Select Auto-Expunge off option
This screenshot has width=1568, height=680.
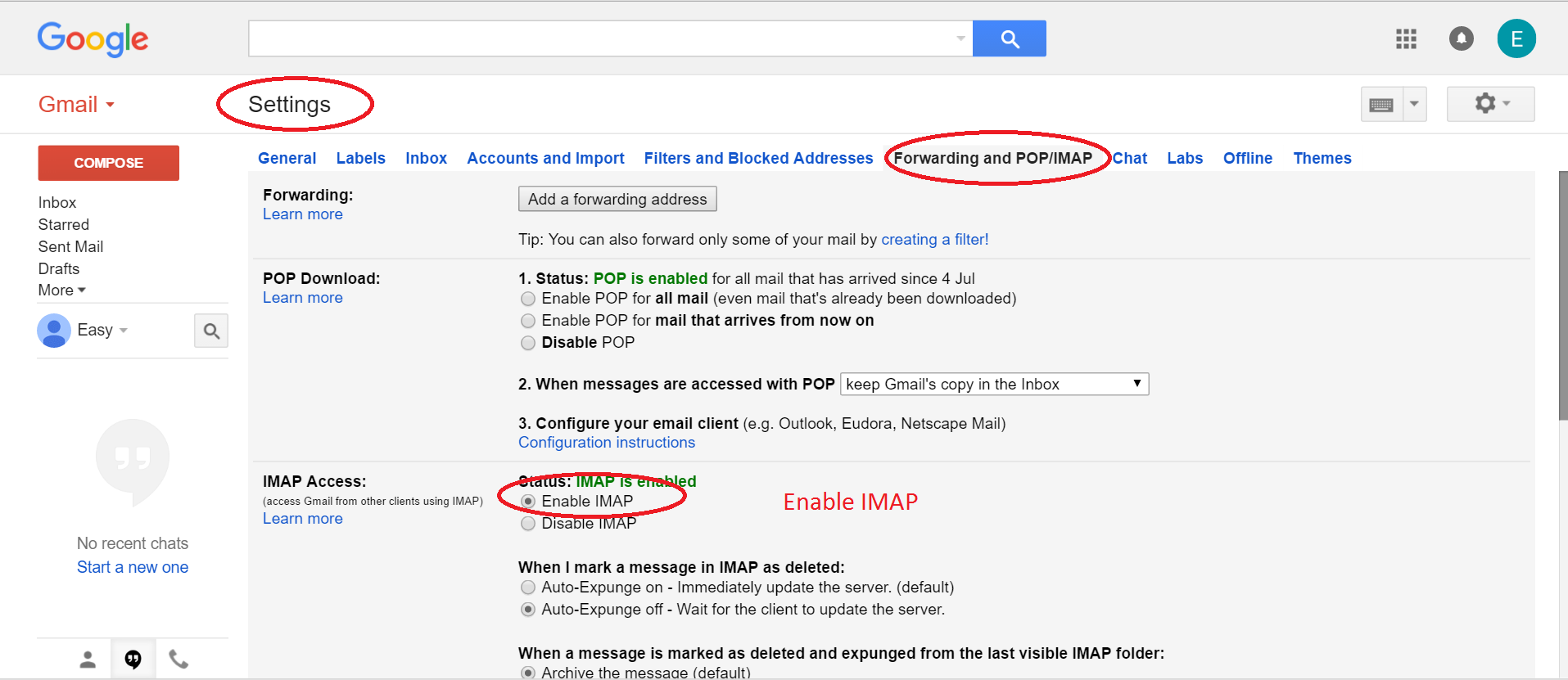pos(528,610)
